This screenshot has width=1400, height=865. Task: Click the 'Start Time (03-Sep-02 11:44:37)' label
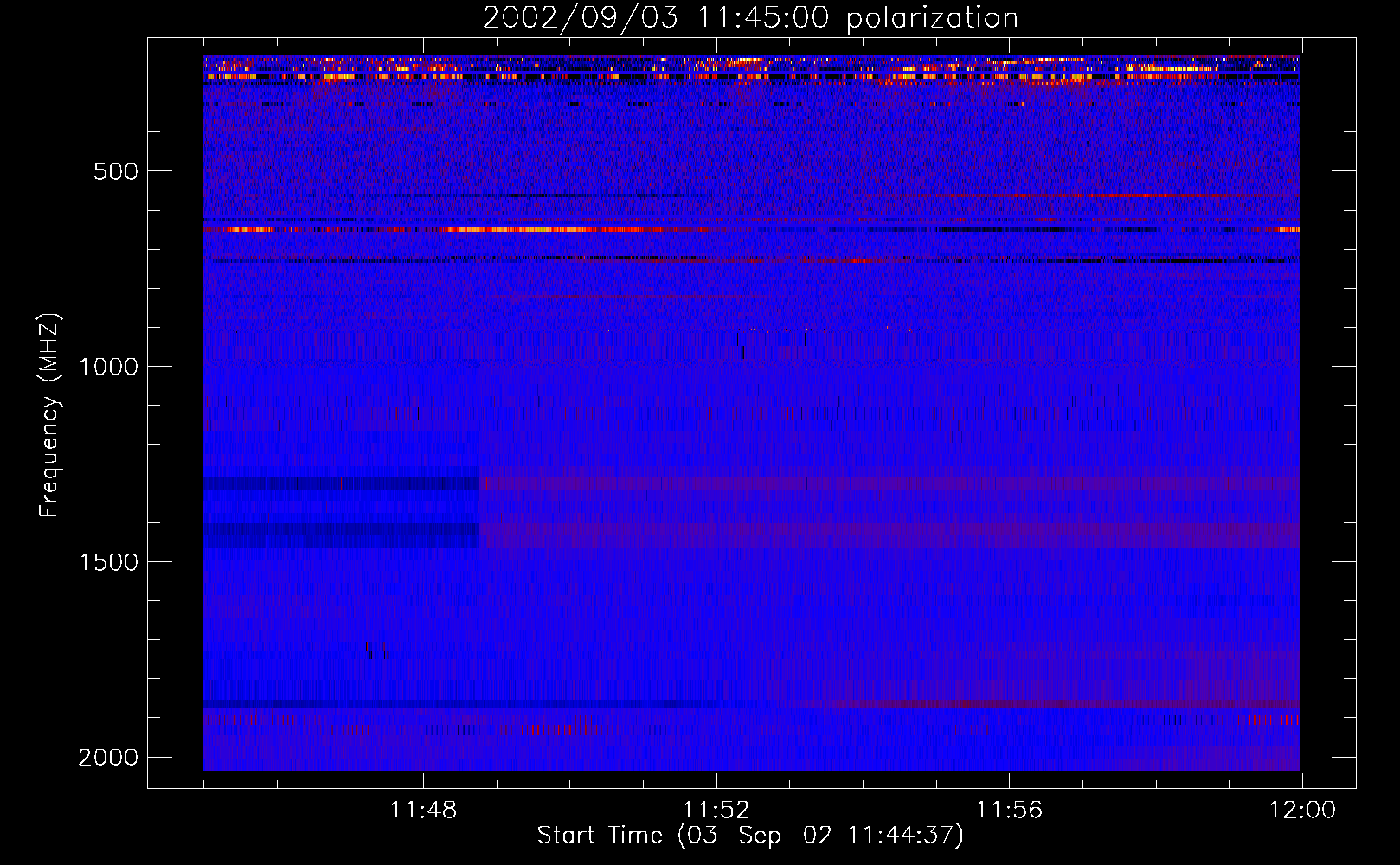(750, 836)
